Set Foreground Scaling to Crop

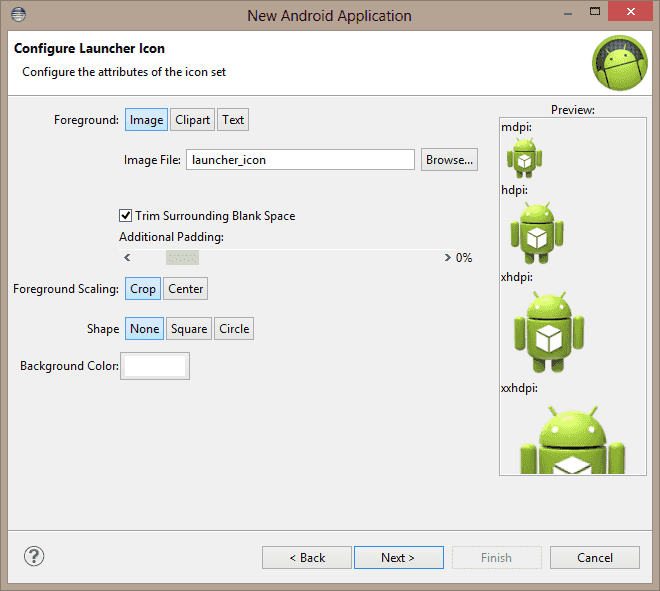[143, 289]
